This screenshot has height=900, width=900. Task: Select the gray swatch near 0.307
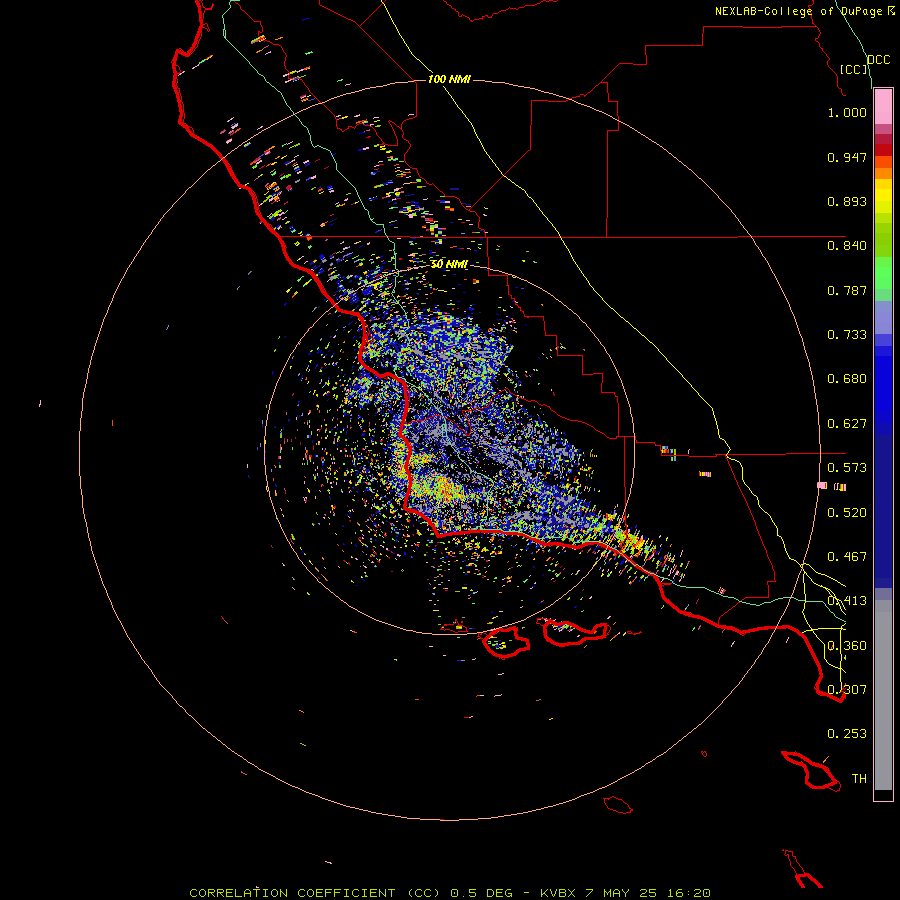[x=883, y=695]
